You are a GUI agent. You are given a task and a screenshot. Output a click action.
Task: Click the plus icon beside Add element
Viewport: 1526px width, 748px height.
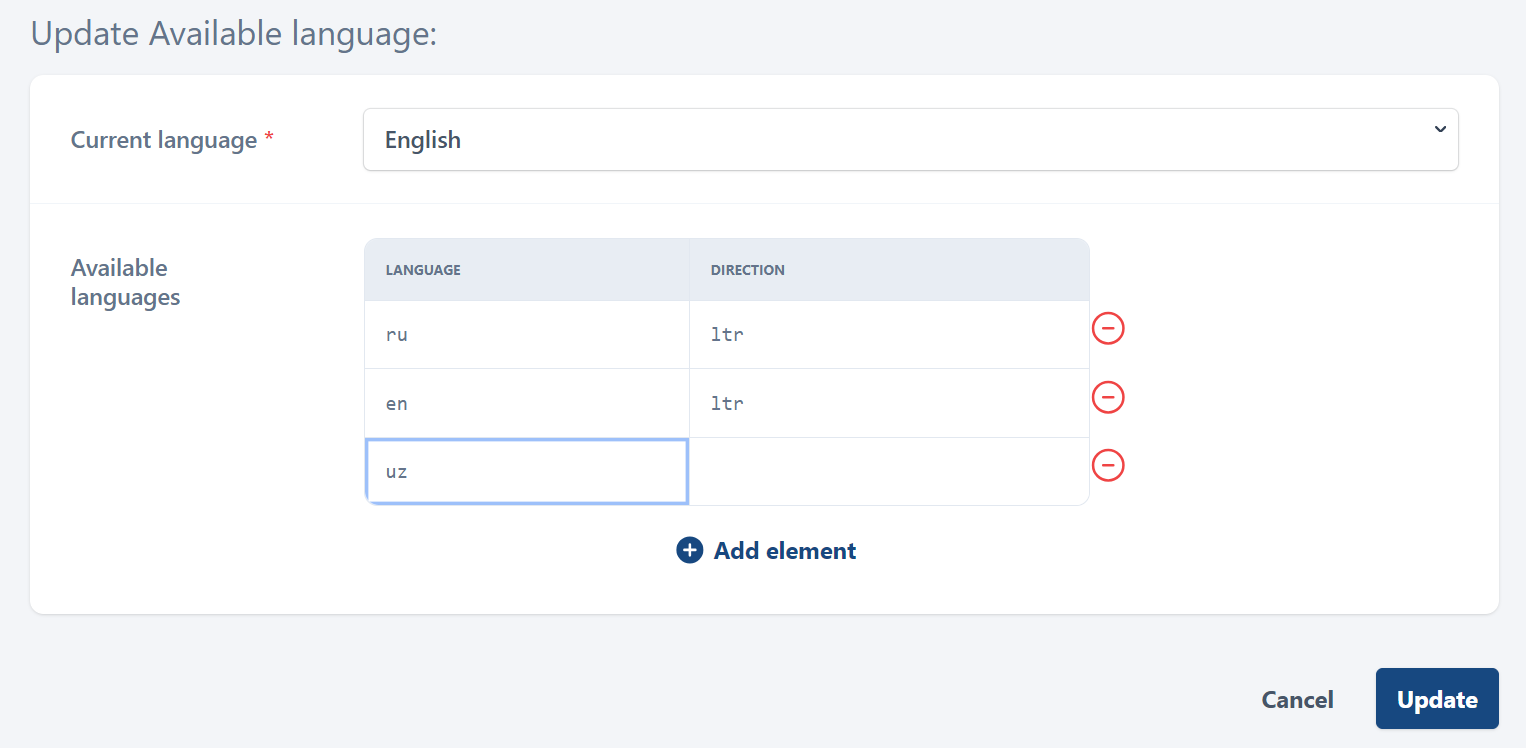(x=690, y=551)
